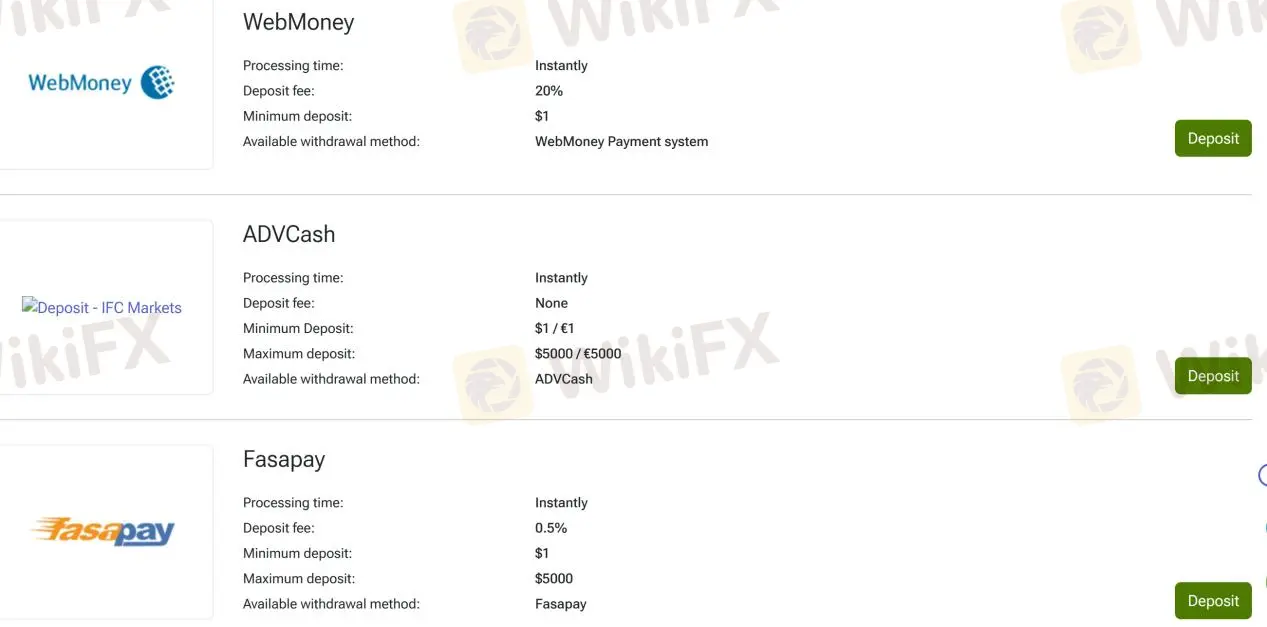Click the orange and blue Fasapay logo
The width and height of the screenshot is (1267, 627).
coord(102,531)
